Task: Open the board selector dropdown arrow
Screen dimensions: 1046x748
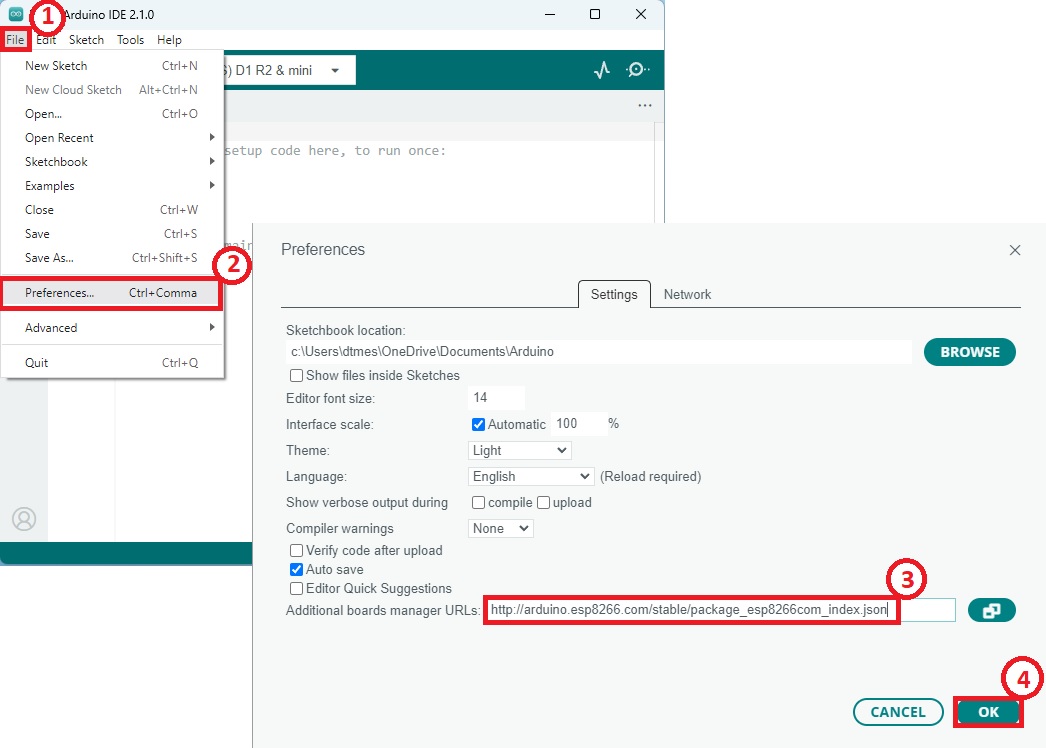Action: coord(335,71)
